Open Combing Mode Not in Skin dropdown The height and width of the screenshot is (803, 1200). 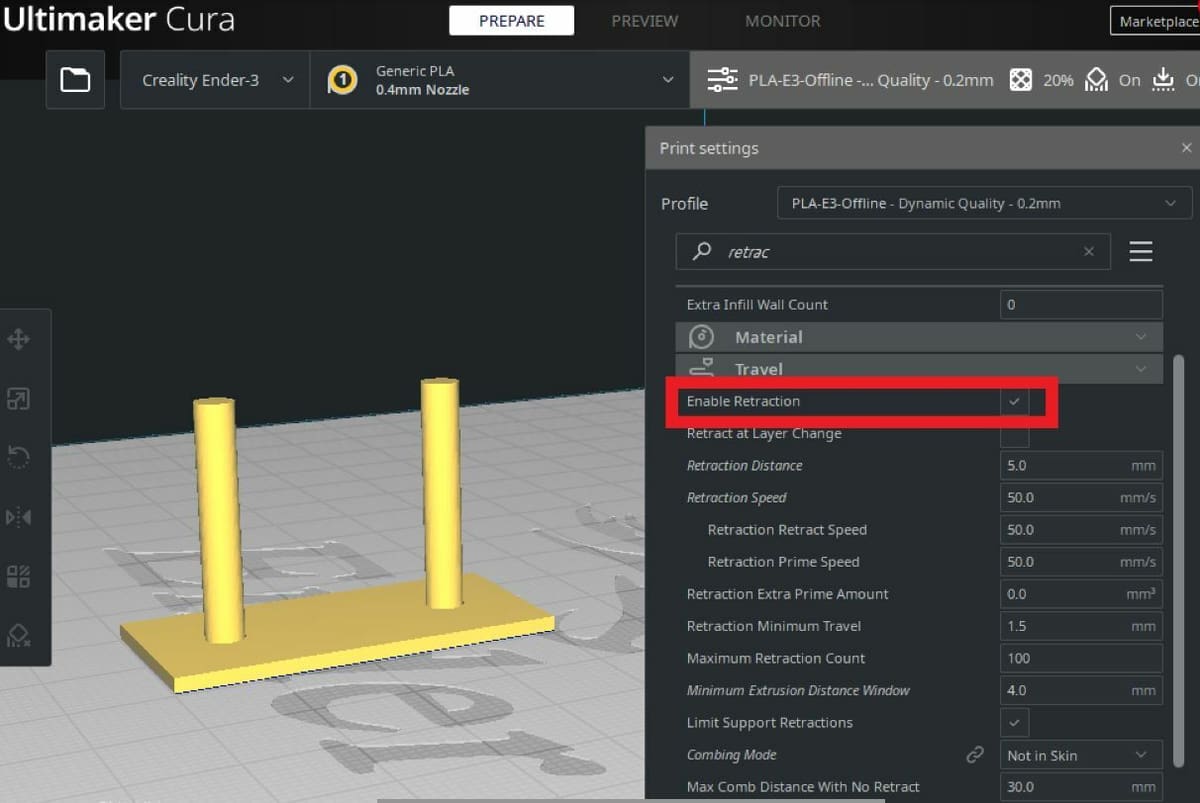pos(1081,755)
